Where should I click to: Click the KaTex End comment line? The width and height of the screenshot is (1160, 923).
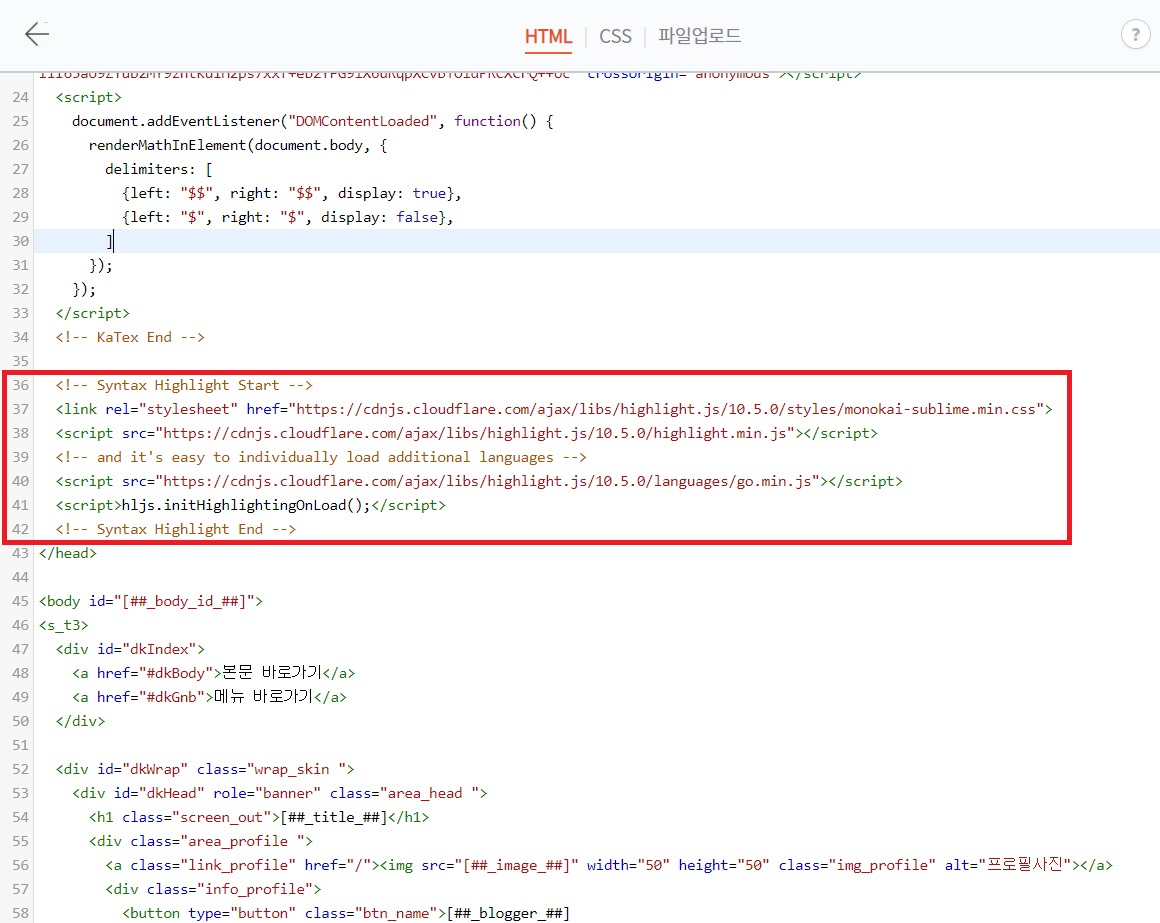pyautogui.click(x=129, y=337)
